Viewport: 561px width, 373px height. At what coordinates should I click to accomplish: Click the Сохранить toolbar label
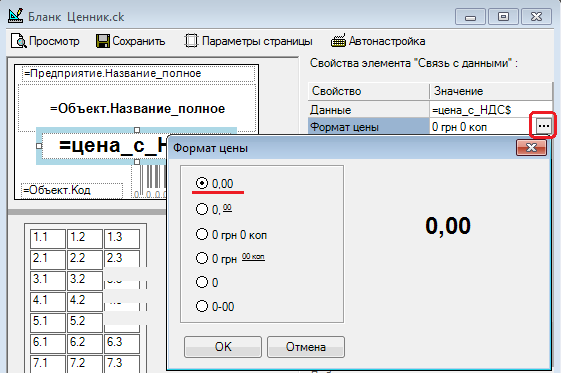(139, 41)
